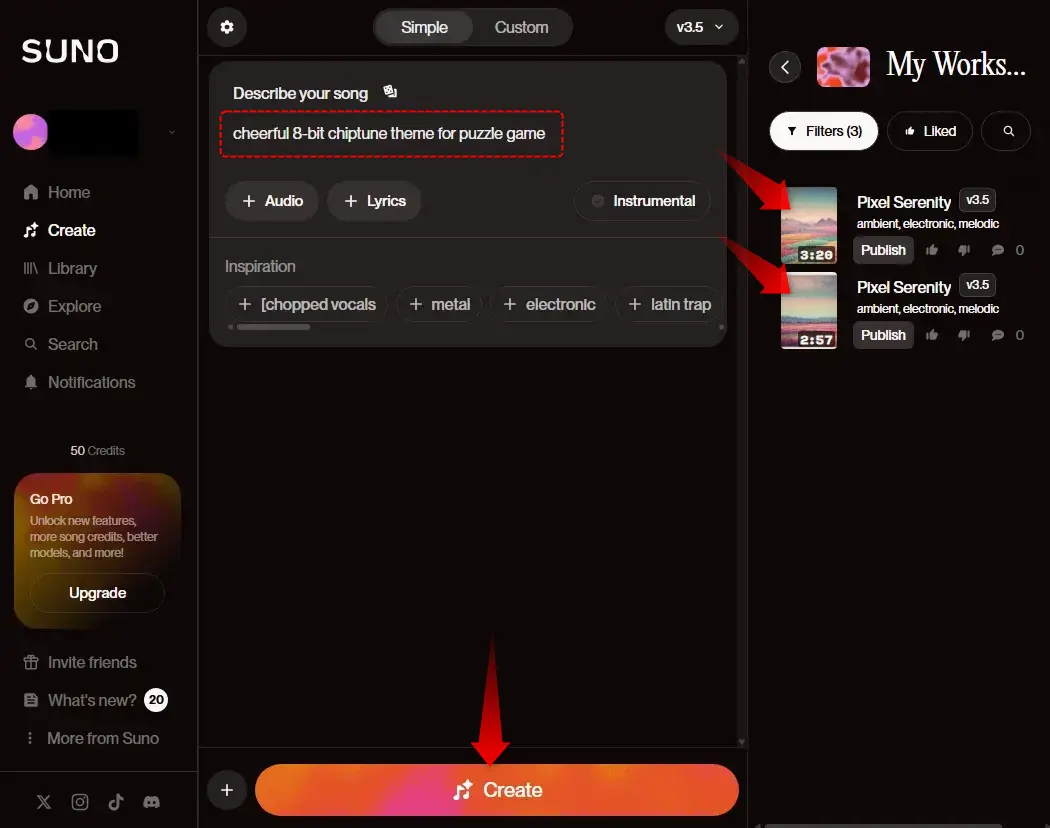Screen dimensions: 1050x828
Task: Click the search magnifier in workspace panel
Action: point(1008,131)
